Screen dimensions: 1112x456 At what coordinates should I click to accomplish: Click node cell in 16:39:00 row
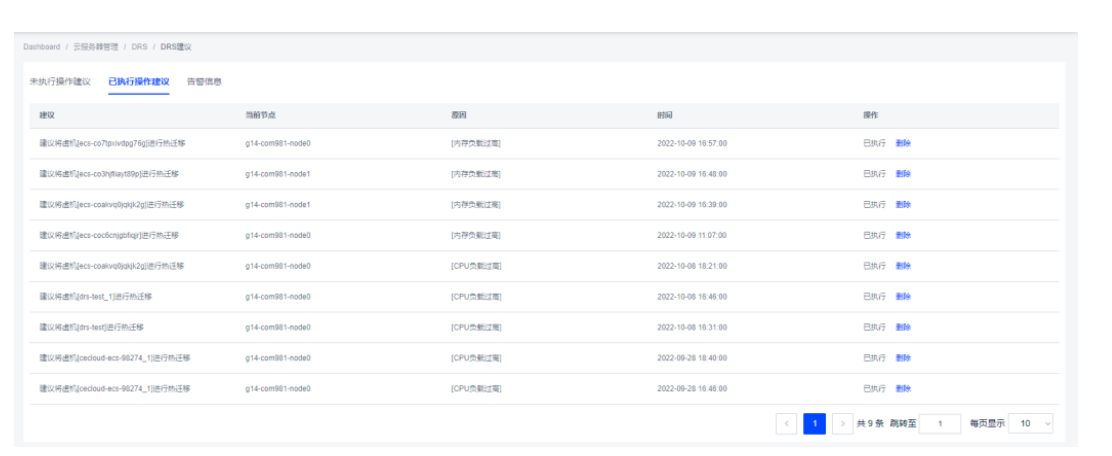pyautogui.click(x=278, y=204)
